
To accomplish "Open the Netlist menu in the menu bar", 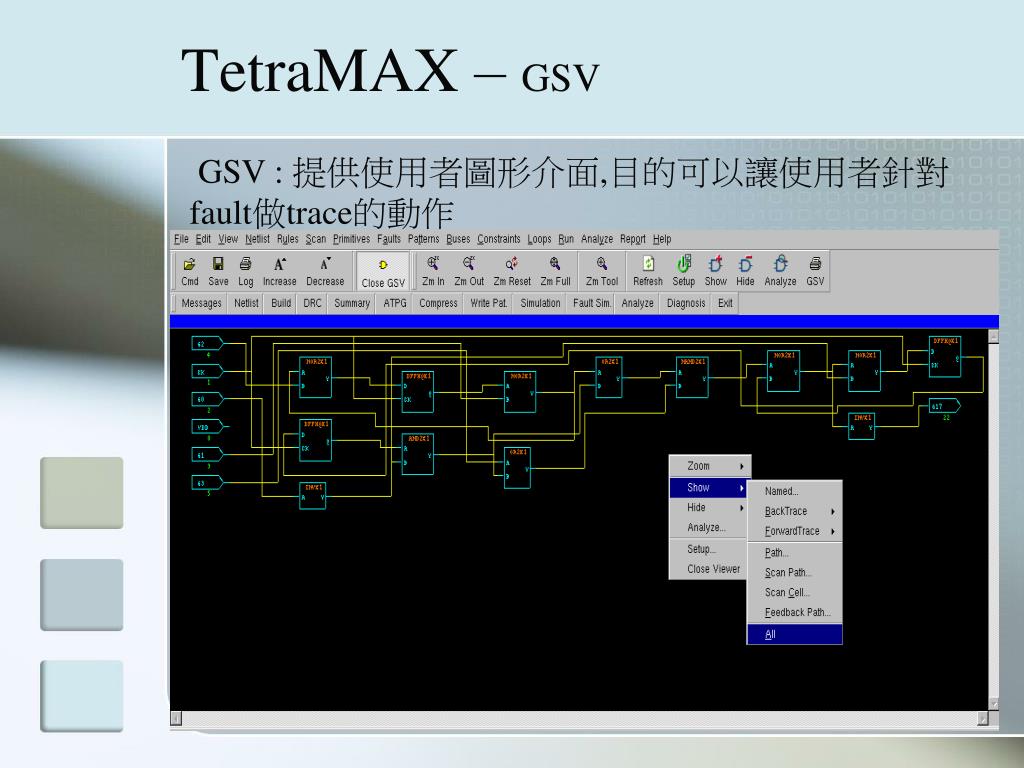I will click(x=257, y=239).
